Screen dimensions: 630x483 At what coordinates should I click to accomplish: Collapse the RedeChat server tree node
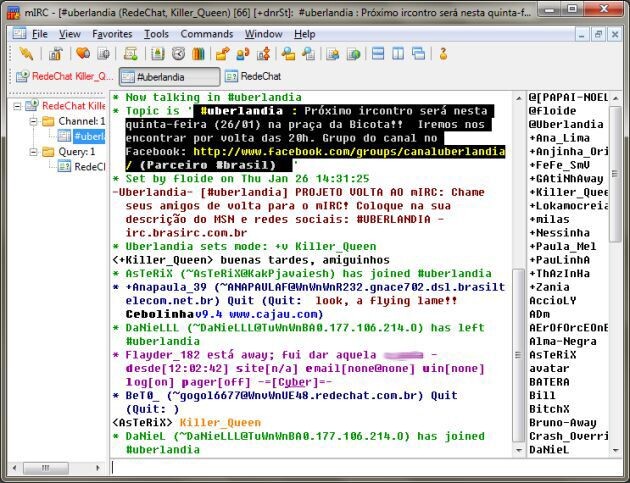[x=17, y=105]
